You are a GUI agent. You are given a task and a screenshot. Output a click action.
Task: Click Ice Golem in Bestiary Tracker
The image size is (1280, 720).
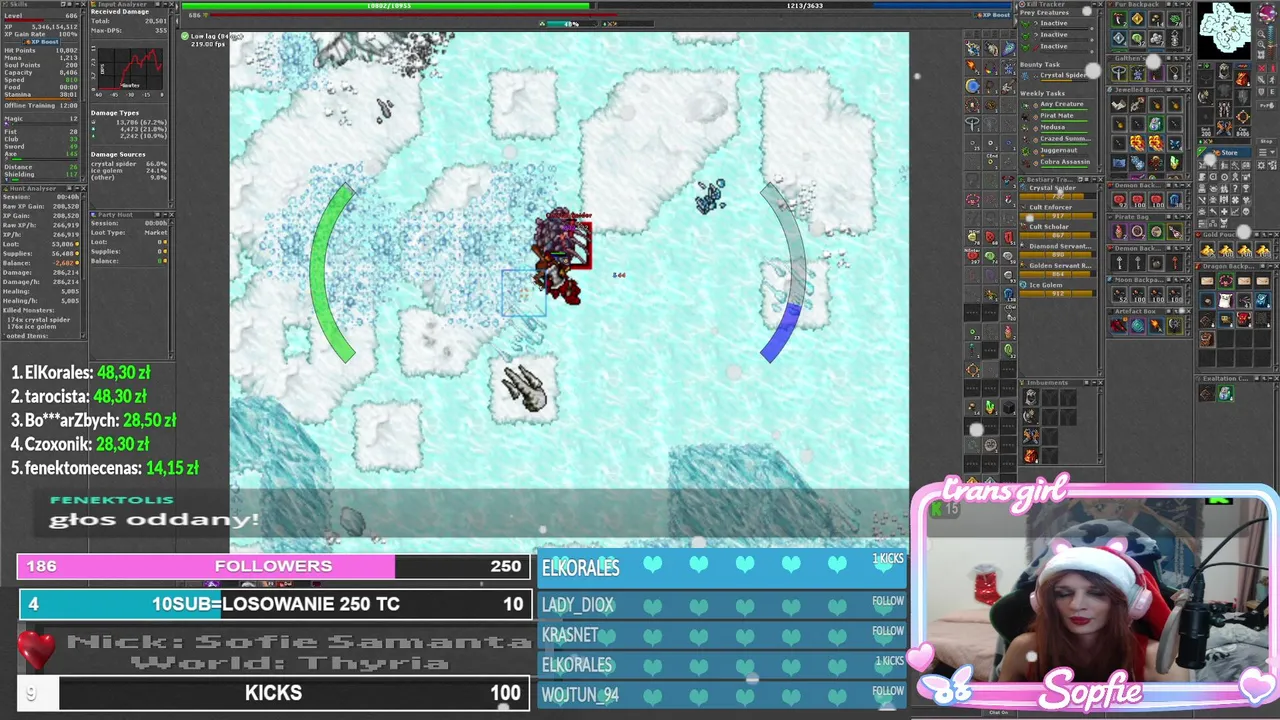1045,285
